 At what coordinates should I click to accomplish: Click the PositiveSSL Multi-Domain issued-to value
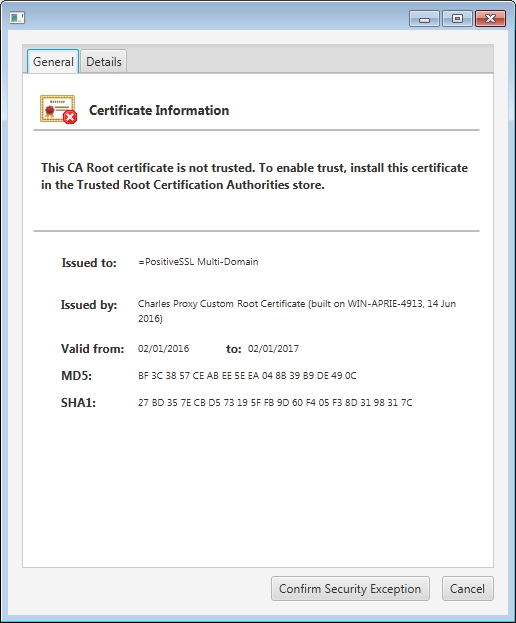point(198,262)
